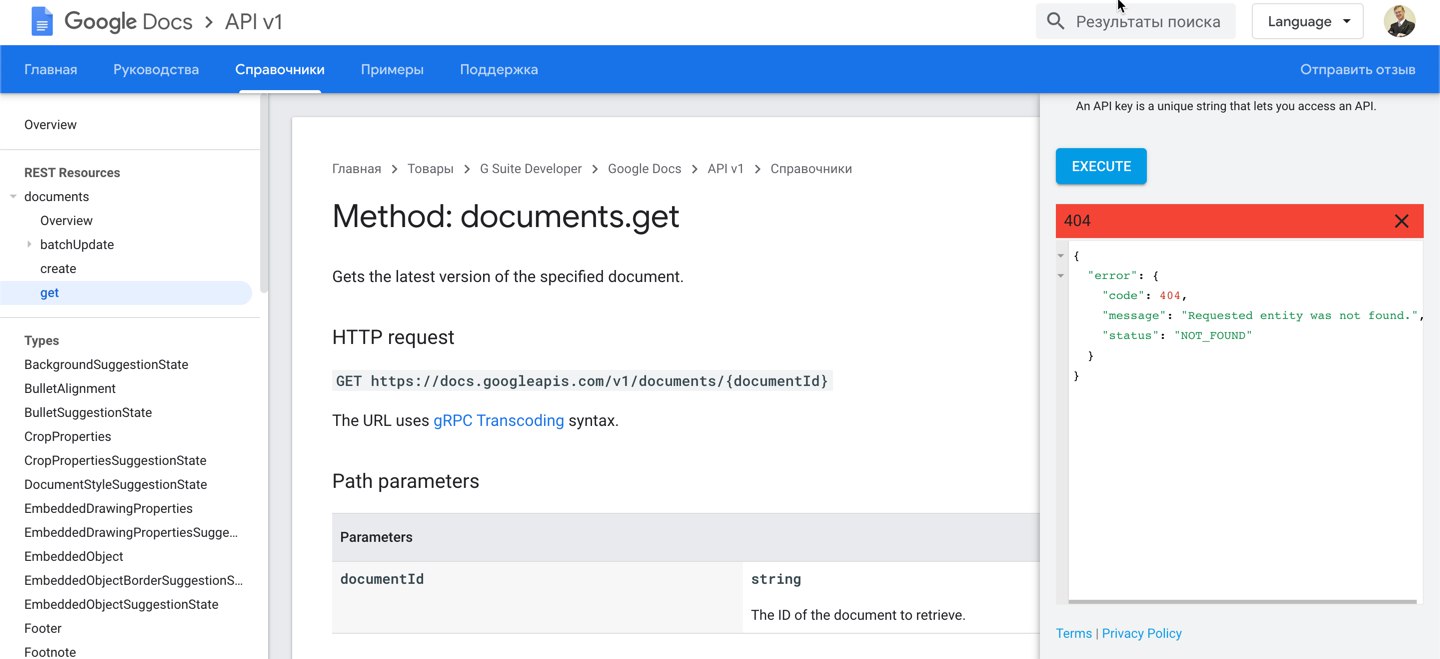Image resolution: width=1440 pixels, height=659 pixels.
Task: Open the Главная nav tab
Action: coord(51,69)
